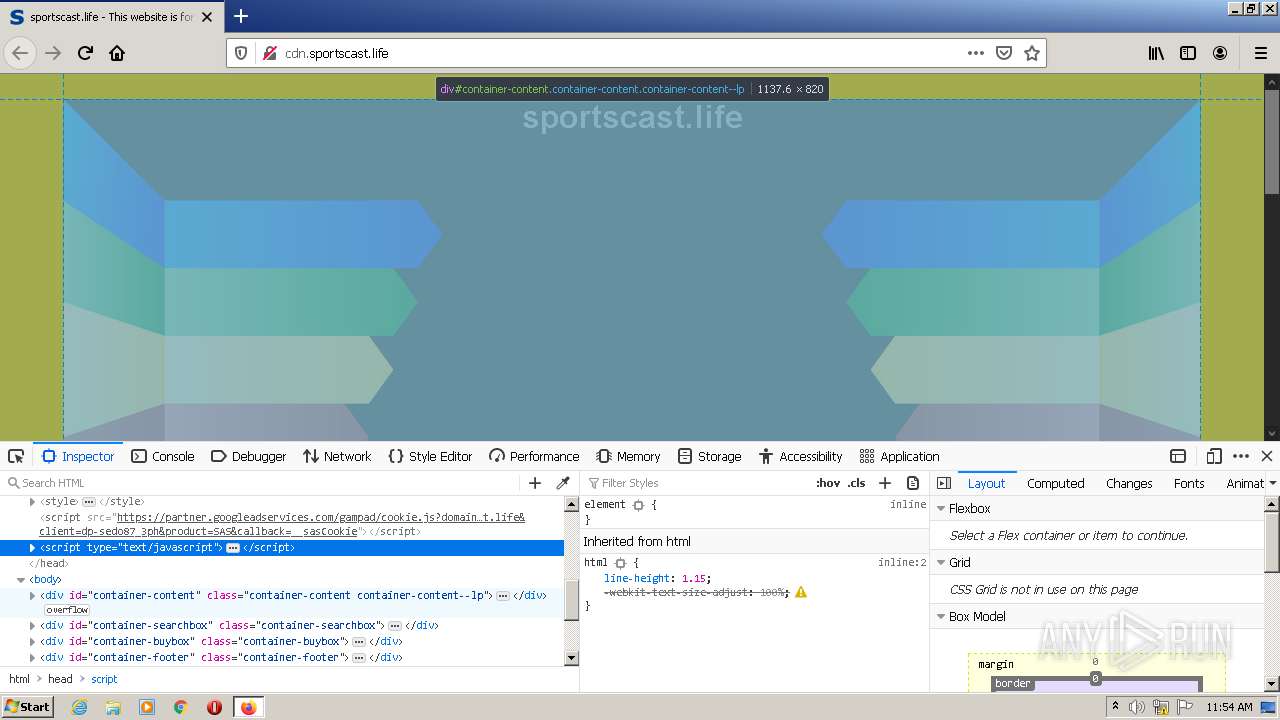1280x720 pixels.
Task: Toggle the sidebars view
Action: click(x=1188, y=53)
